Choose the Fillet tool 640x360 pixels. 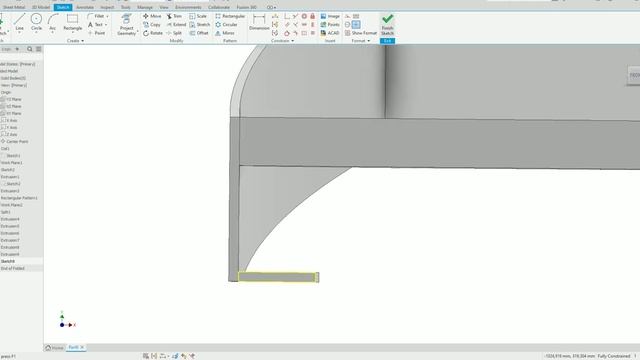(96, 16)
